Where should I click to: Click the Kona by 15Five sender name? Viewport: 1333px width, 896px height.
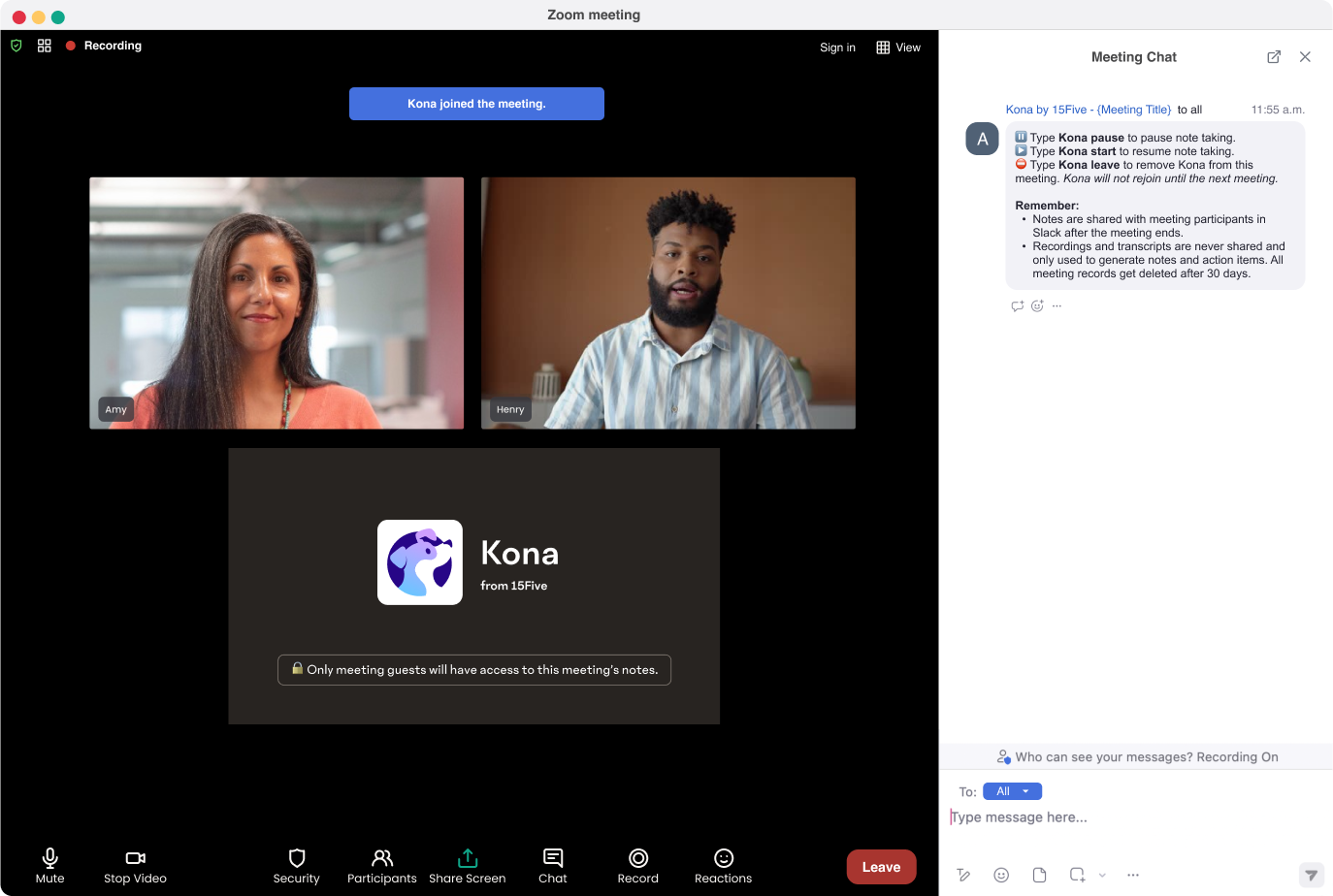(1089, 110)
